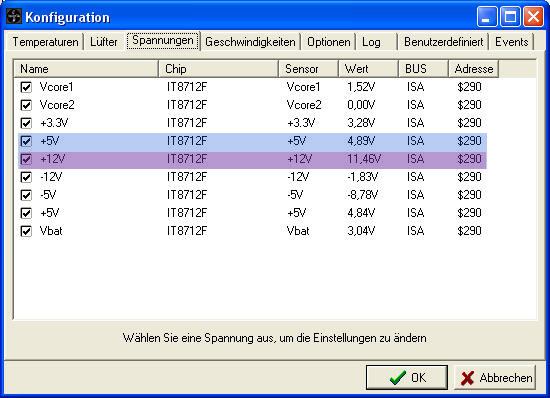
Task: Maximize the Konfiguration window
Action: (x=510, y=16)
